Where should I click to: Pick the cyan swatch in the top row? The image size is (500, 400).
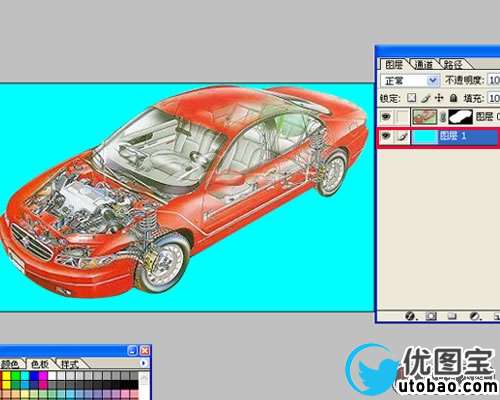click(x=25, y=376)
